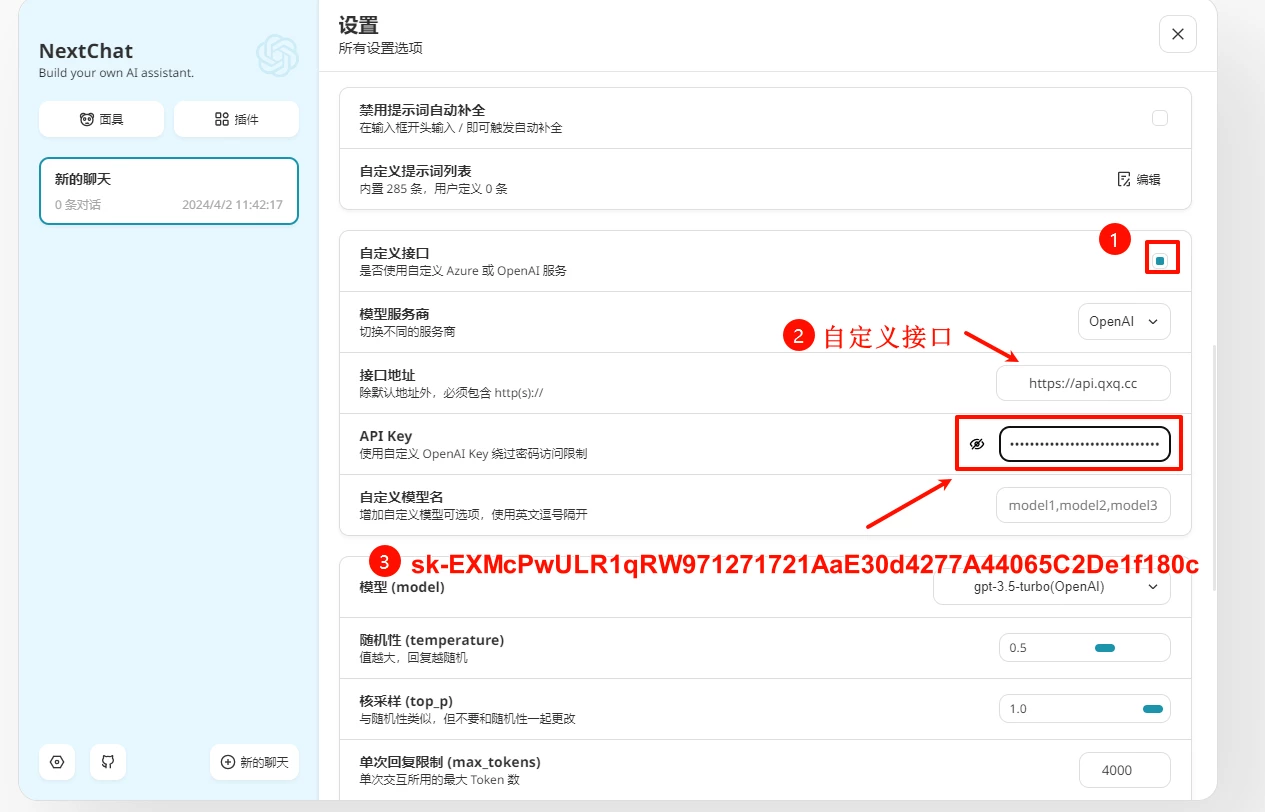
Task: Open settings via bottom-left hexagon icon
Action: pos(57,762)
